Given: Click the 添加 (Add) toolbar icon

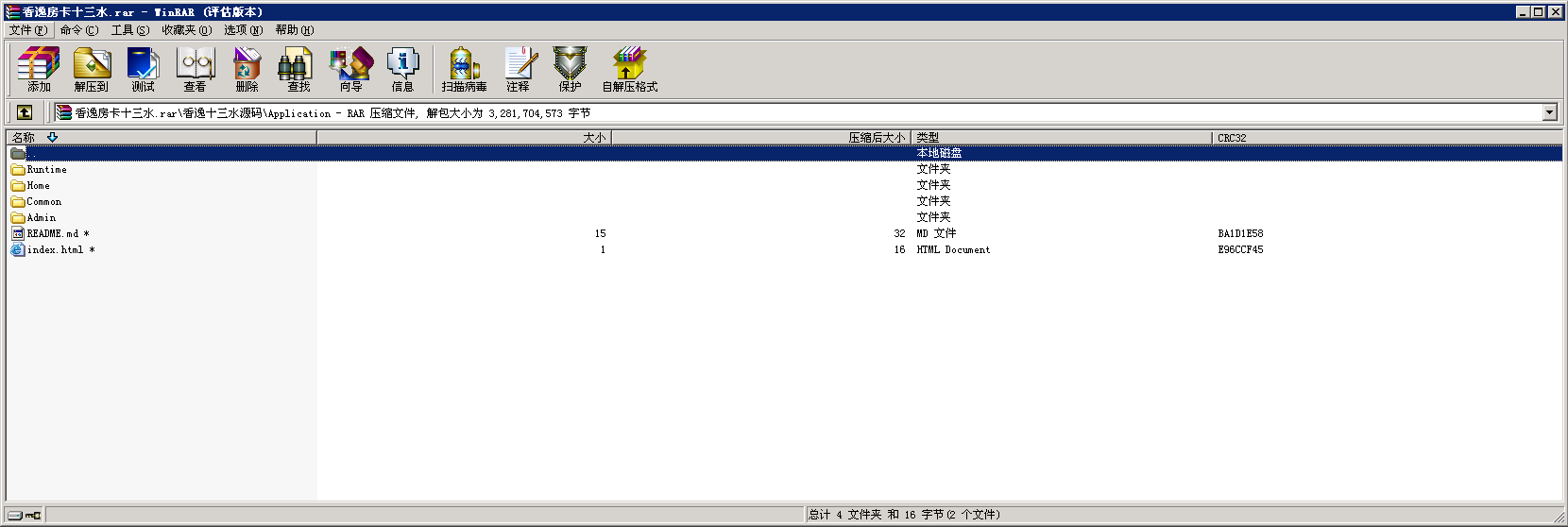Looking at the screenshot, I should pyautogui.click(x=39, y=69).
